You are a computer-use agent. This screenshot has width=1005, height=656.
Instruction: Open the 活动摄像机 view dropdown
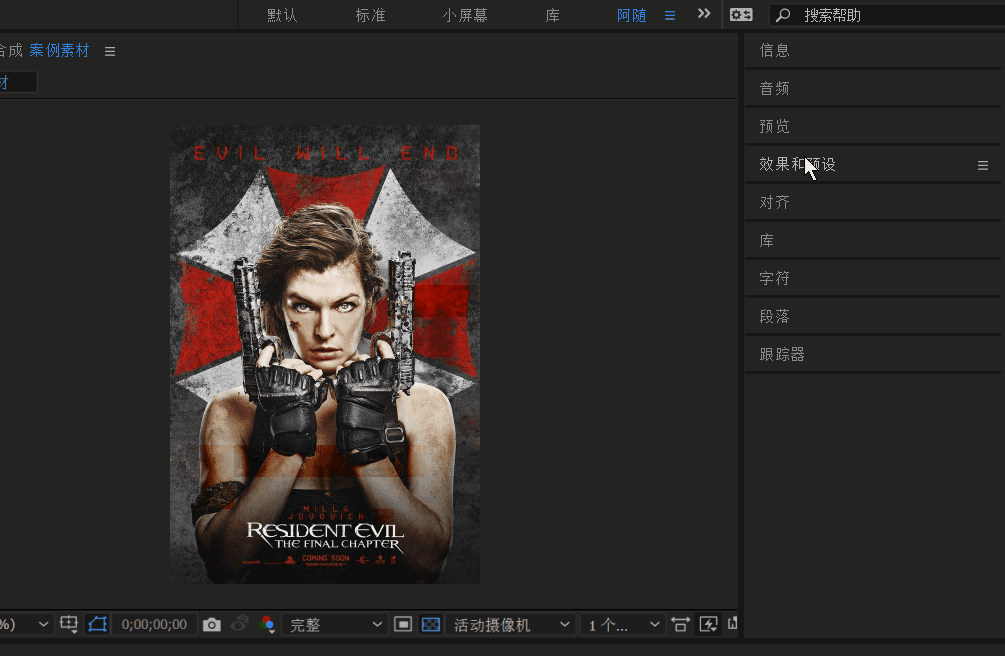click(x=510, y=624)
